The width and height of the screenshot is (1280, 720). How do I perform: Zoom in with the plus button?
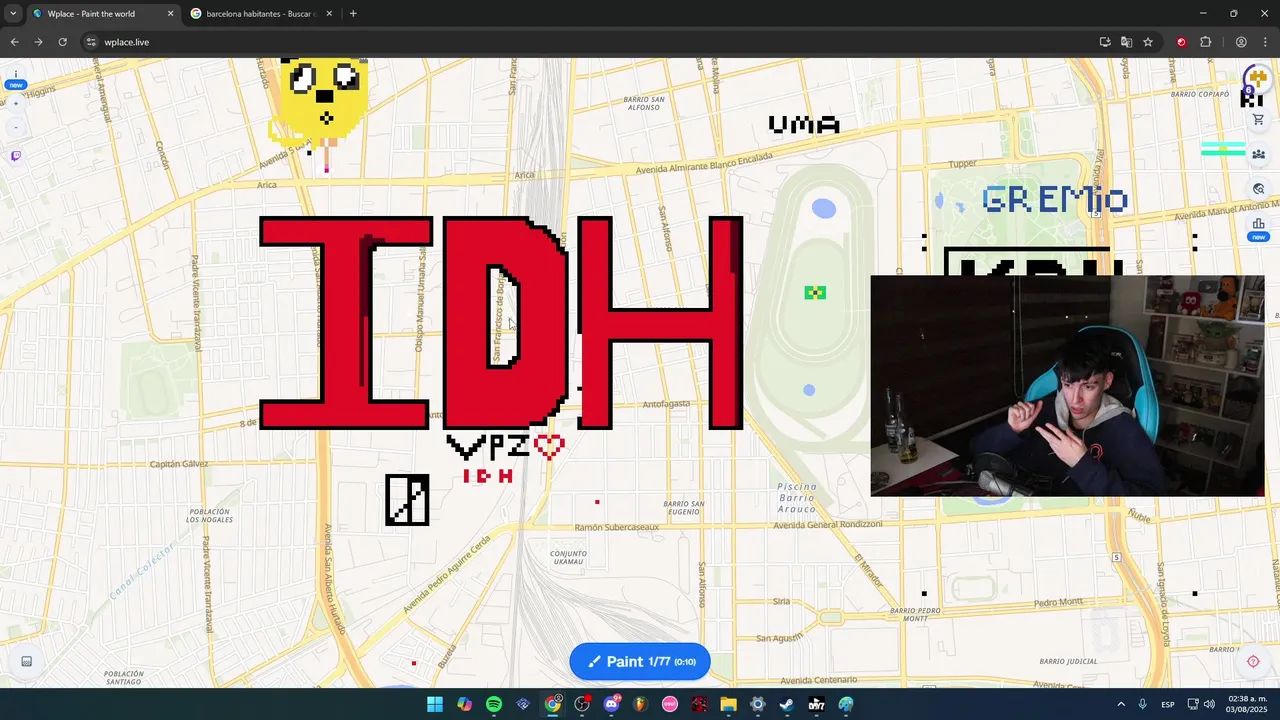[x=16, y=103]
